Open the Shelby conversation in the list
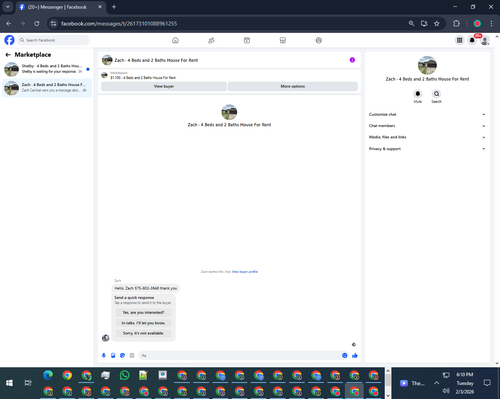This screenshot has height=399, width=500. pos(47,69)
